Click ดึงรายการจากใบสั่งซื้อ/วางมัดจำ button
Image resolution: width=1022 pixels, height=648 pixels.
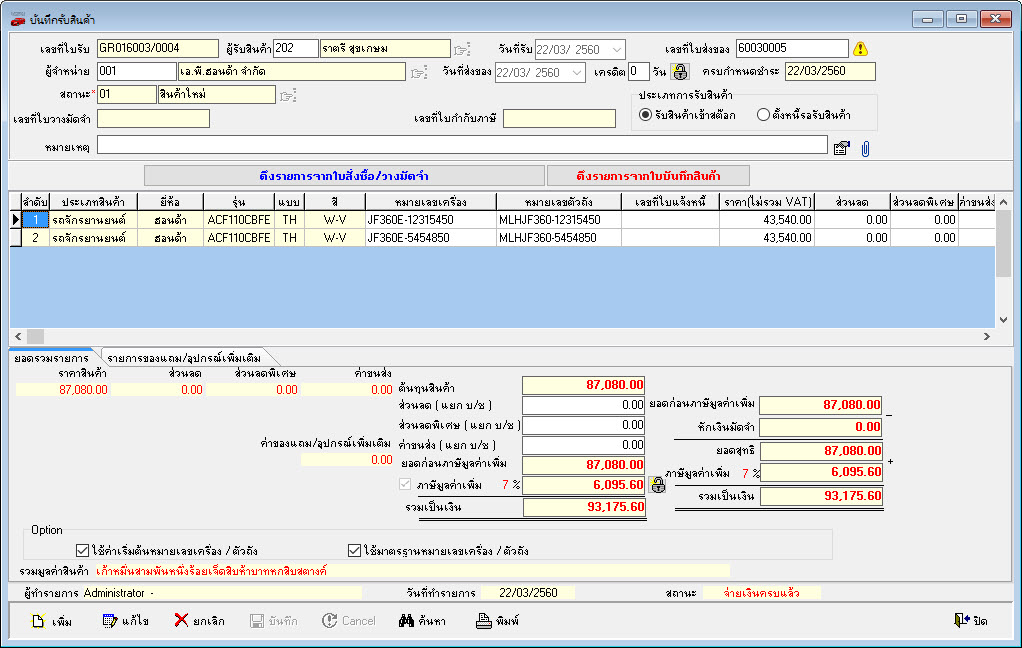point(344,176)
